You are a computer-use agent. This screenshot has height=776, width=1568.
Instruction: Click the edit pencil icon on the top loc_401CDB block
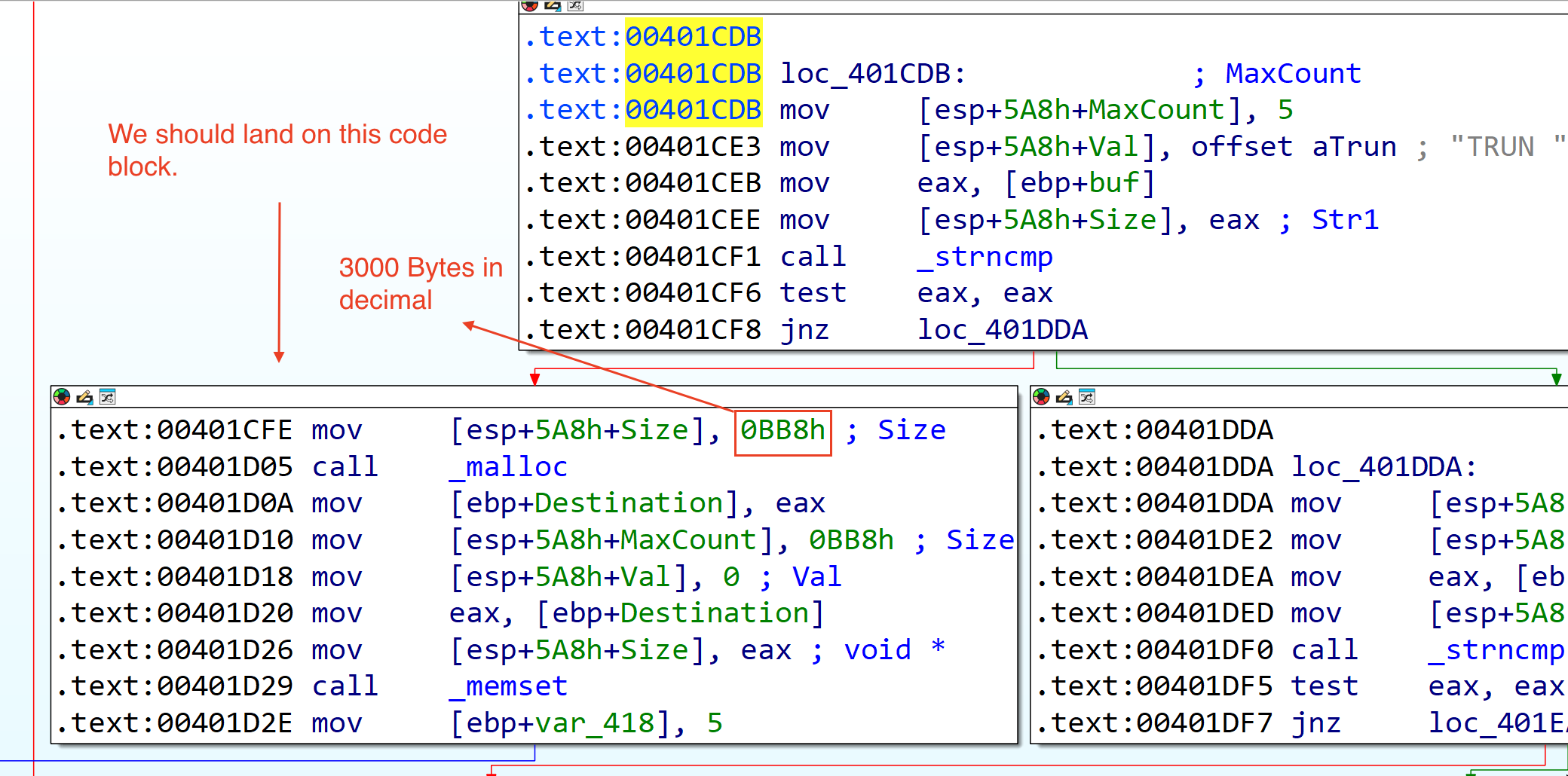click(x=553, y=6)
